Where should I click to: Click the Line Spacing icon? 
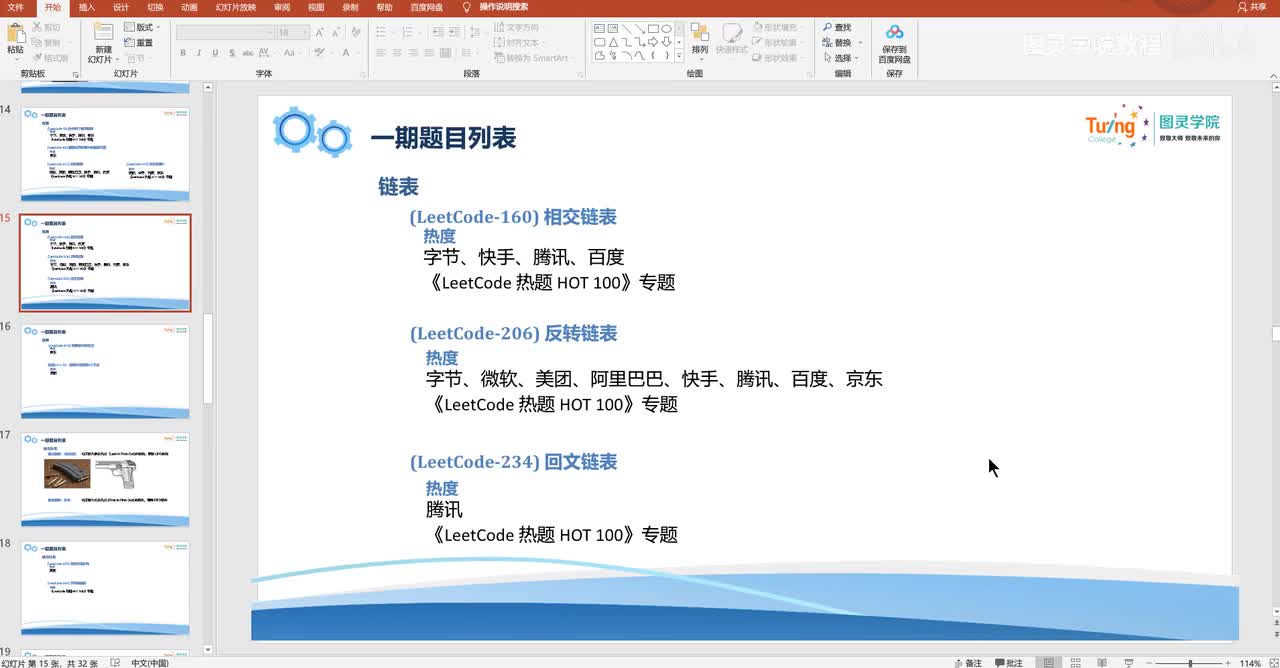point(474,32)
